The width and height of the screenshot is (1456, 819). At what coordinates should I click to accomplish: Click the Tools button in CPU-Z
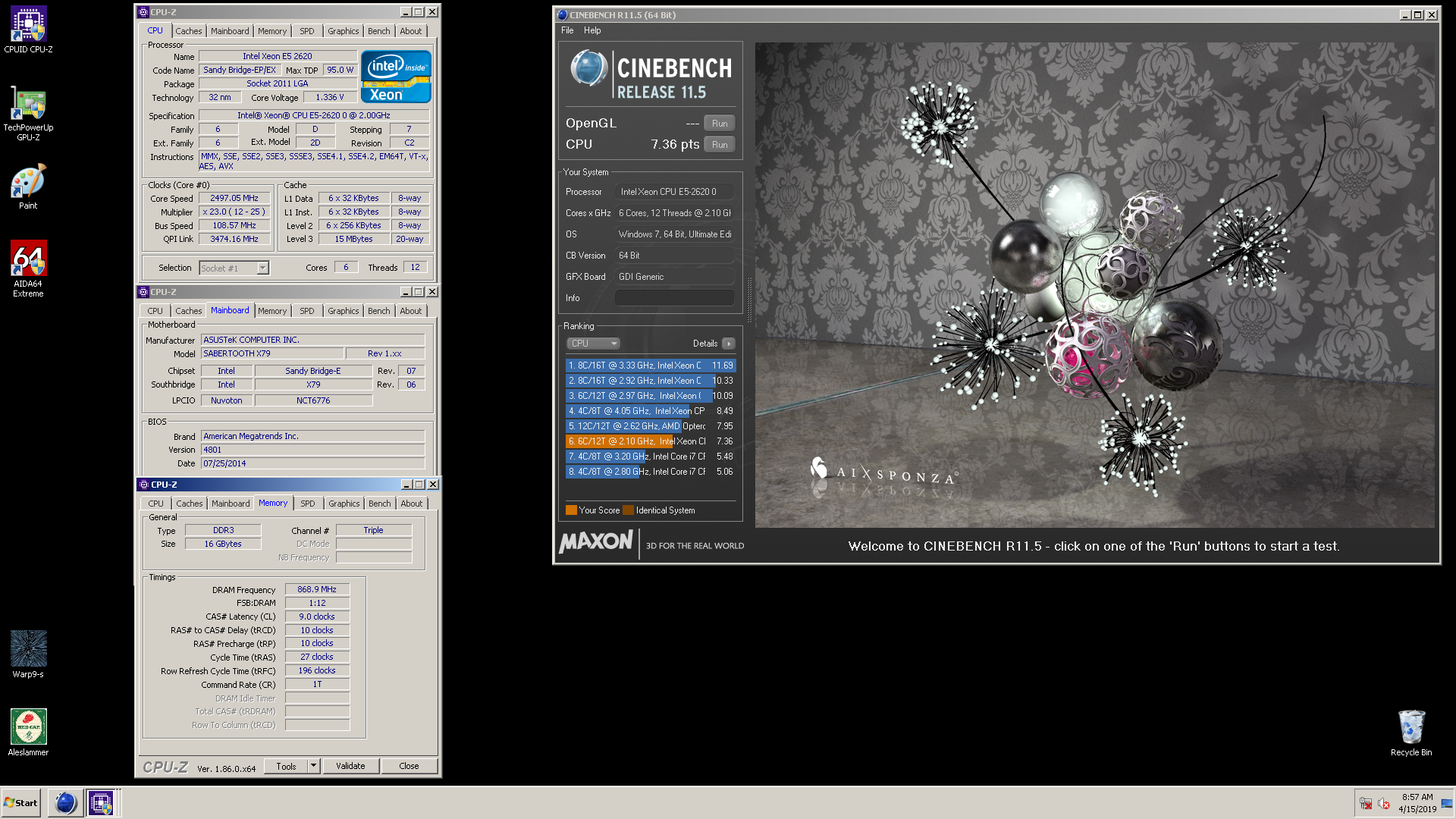click(286, 766)
